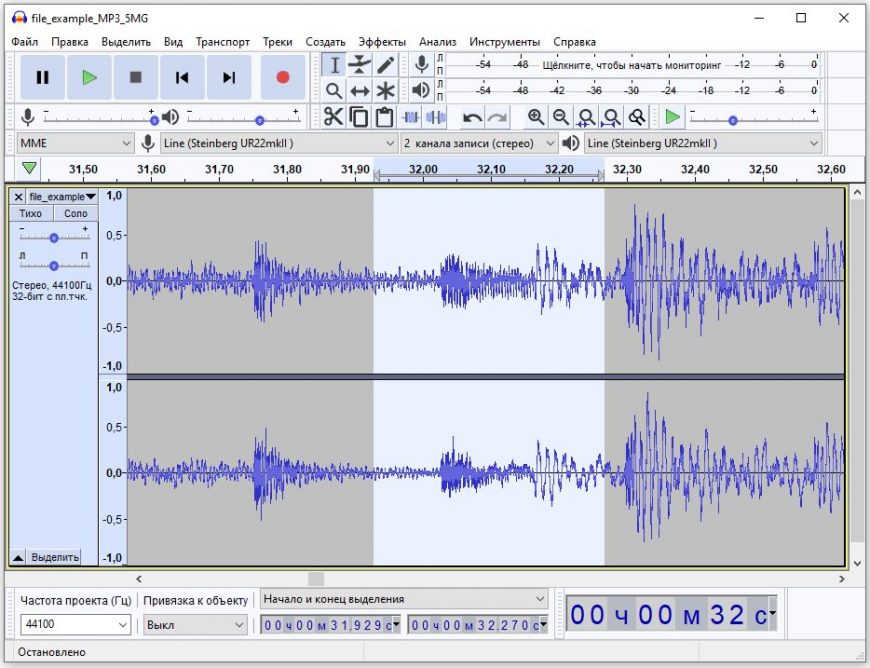Click the red Record button
870x668 pixels.
(x=283, y=77)
